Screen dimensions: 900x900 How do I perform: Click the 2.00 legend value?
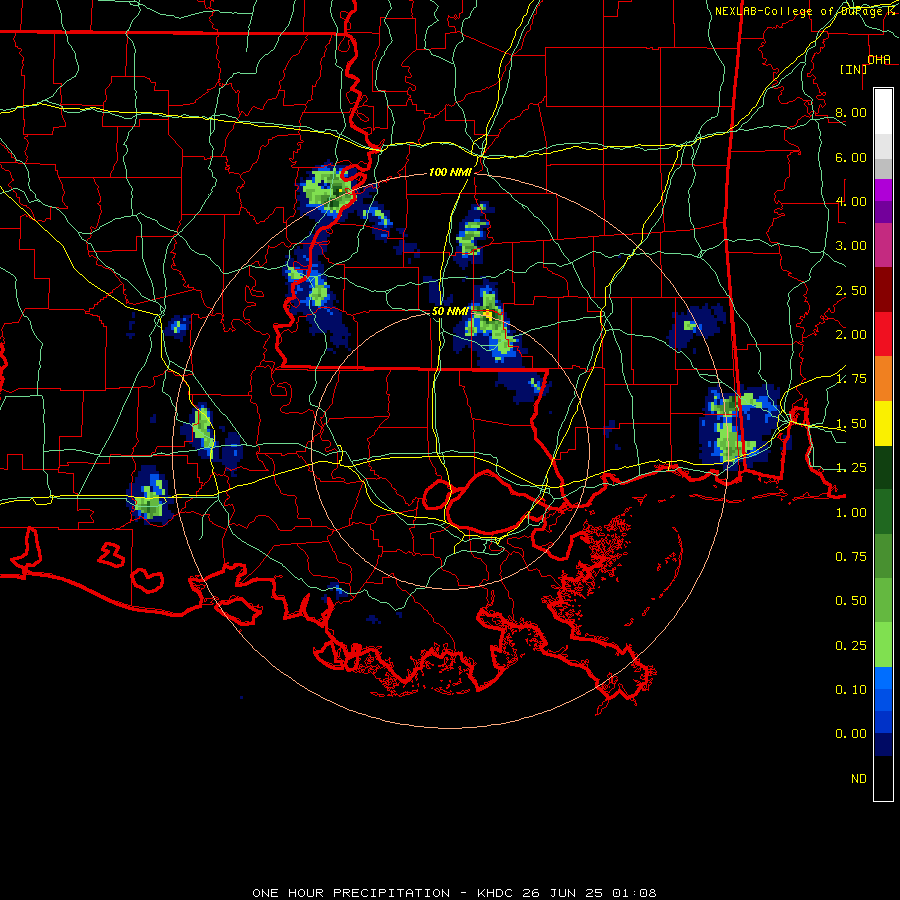click(x=851, y=335)
